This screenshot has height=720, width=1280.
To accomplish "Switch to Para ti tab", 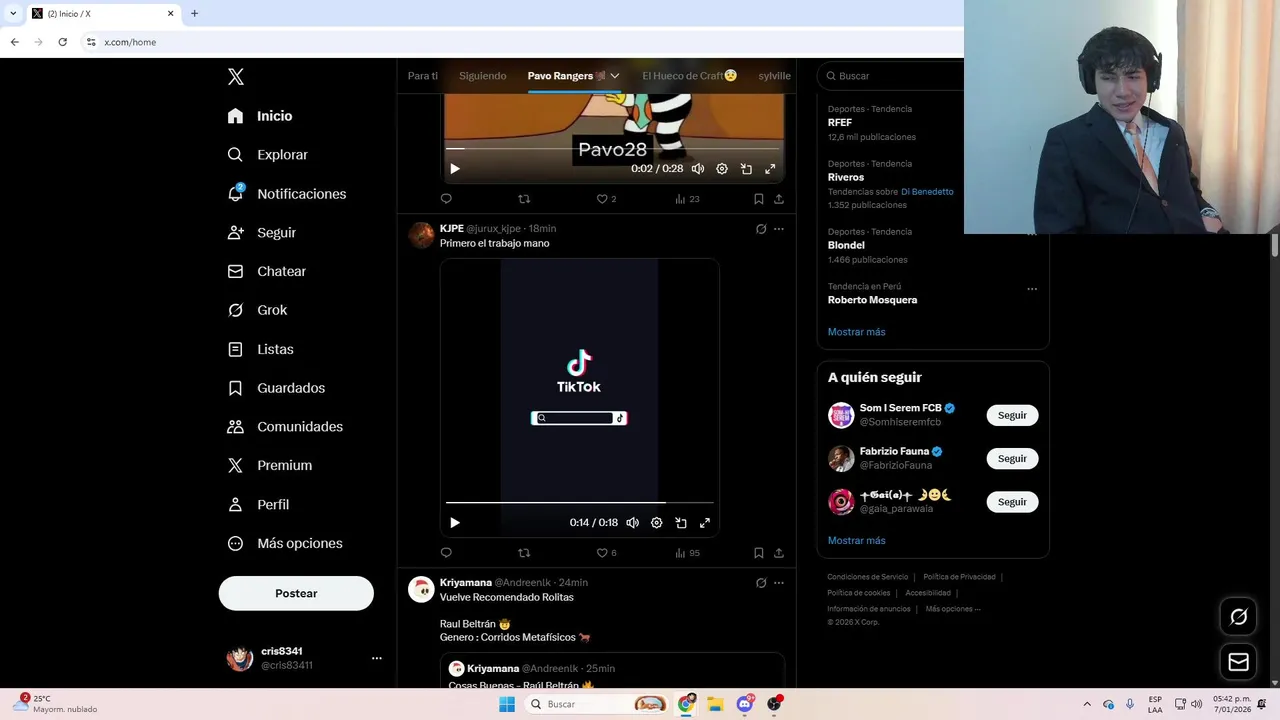I will pos(423,76).
